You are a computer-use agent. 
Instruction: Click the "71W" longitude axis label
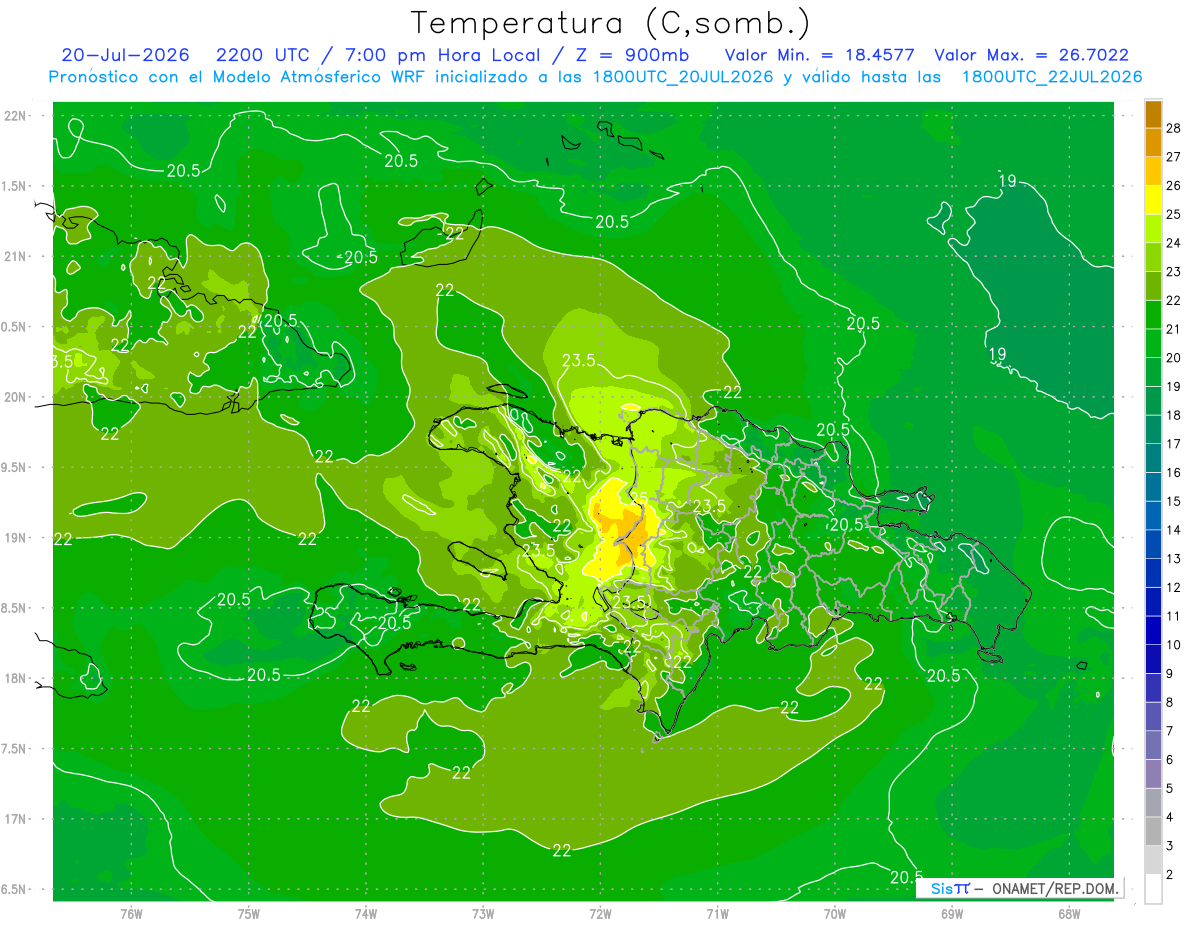pos(717,914)
